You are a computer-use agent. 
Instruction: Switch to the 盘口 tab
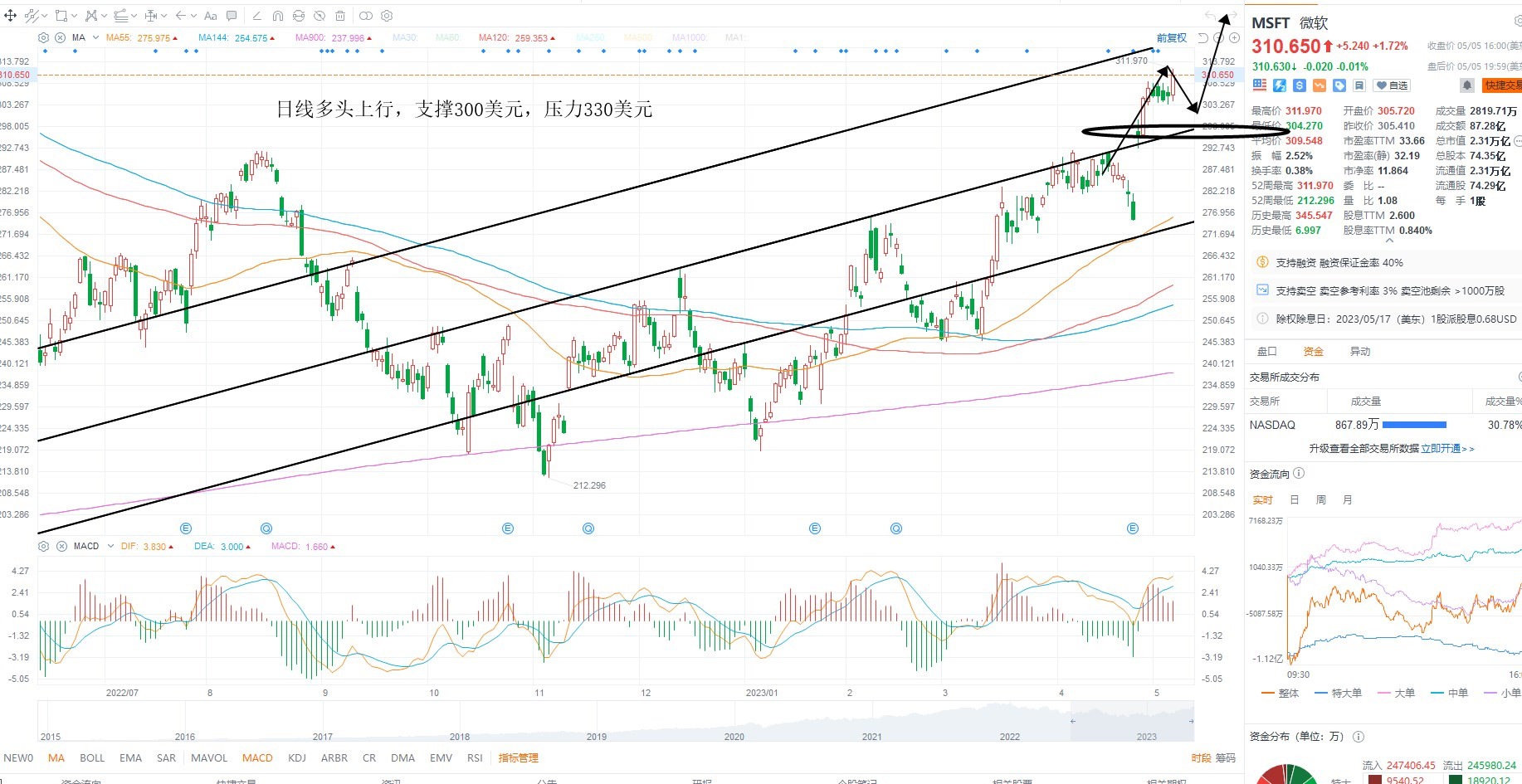(1267, 352)
